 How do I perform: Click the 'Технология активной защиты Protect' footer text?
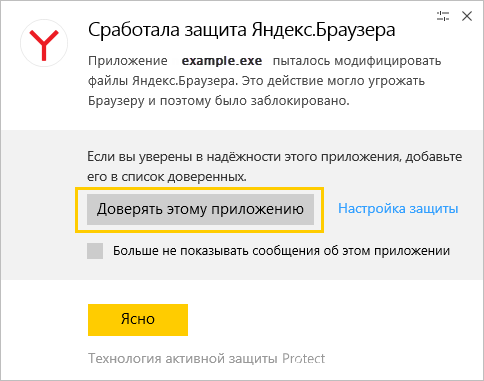tap(206, 359)
